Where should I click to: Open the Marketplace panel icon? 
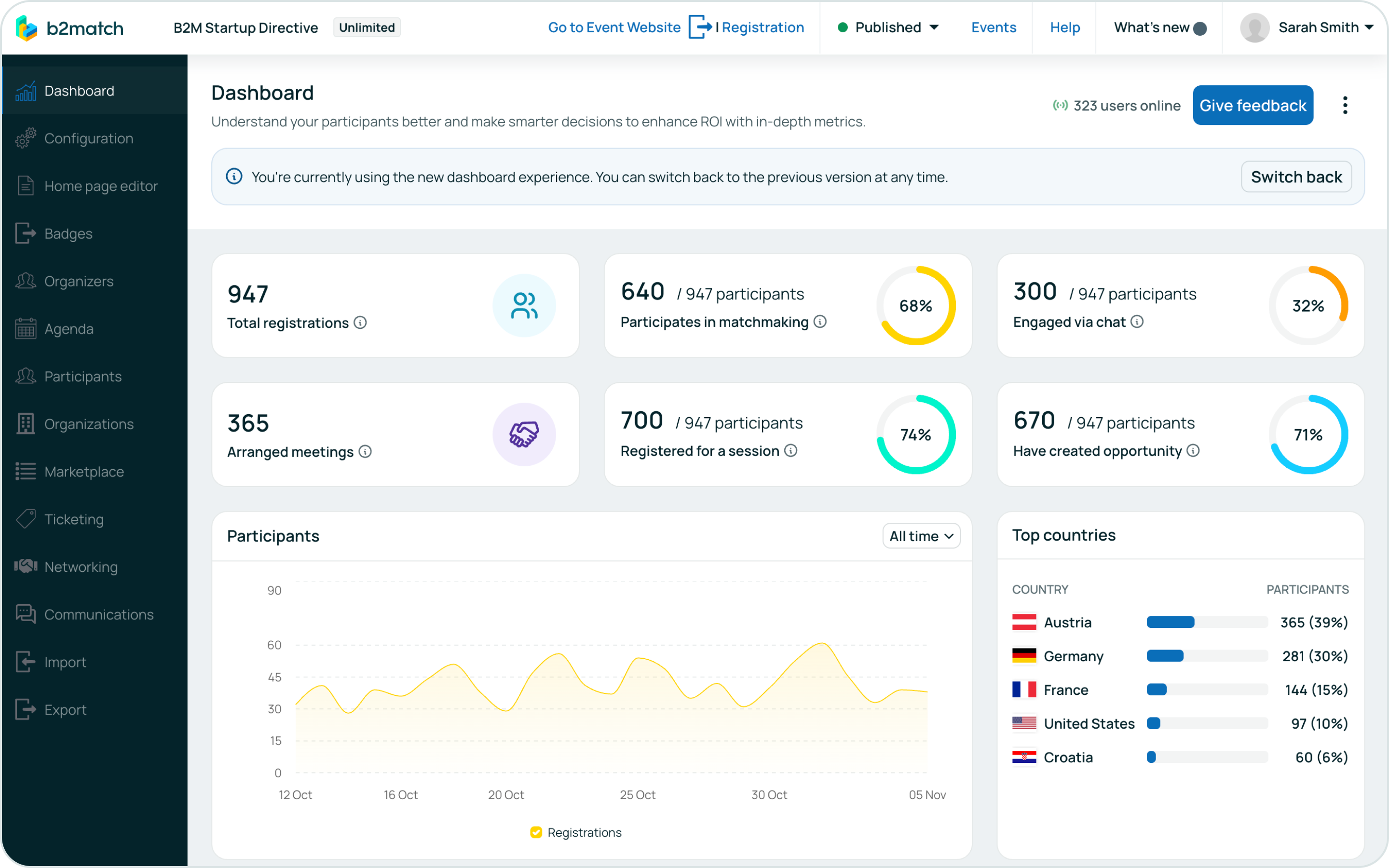click(x=25, y=471)
